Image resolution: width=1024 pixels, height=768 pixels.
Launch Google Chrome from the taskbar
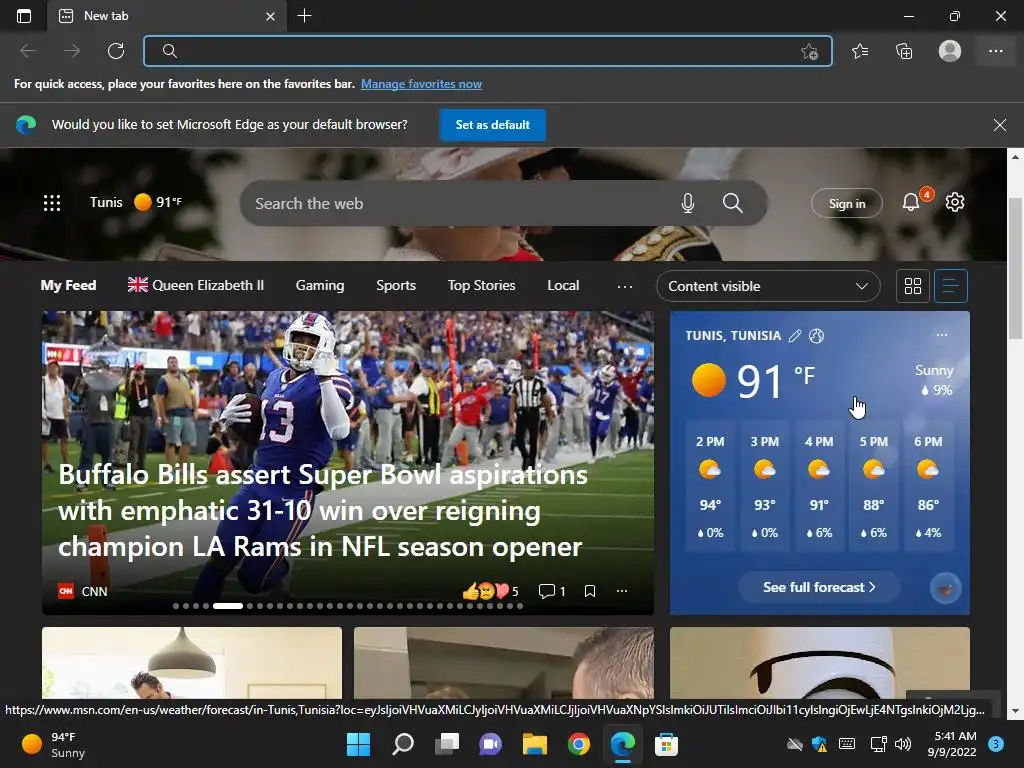point(579,744)
